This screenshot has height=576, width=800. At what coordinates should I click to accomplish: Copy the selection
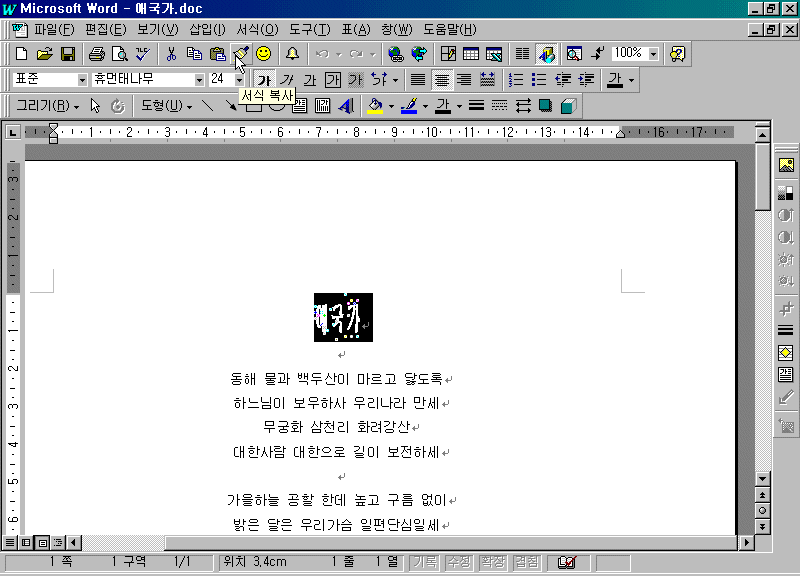(x=194, y=54)
